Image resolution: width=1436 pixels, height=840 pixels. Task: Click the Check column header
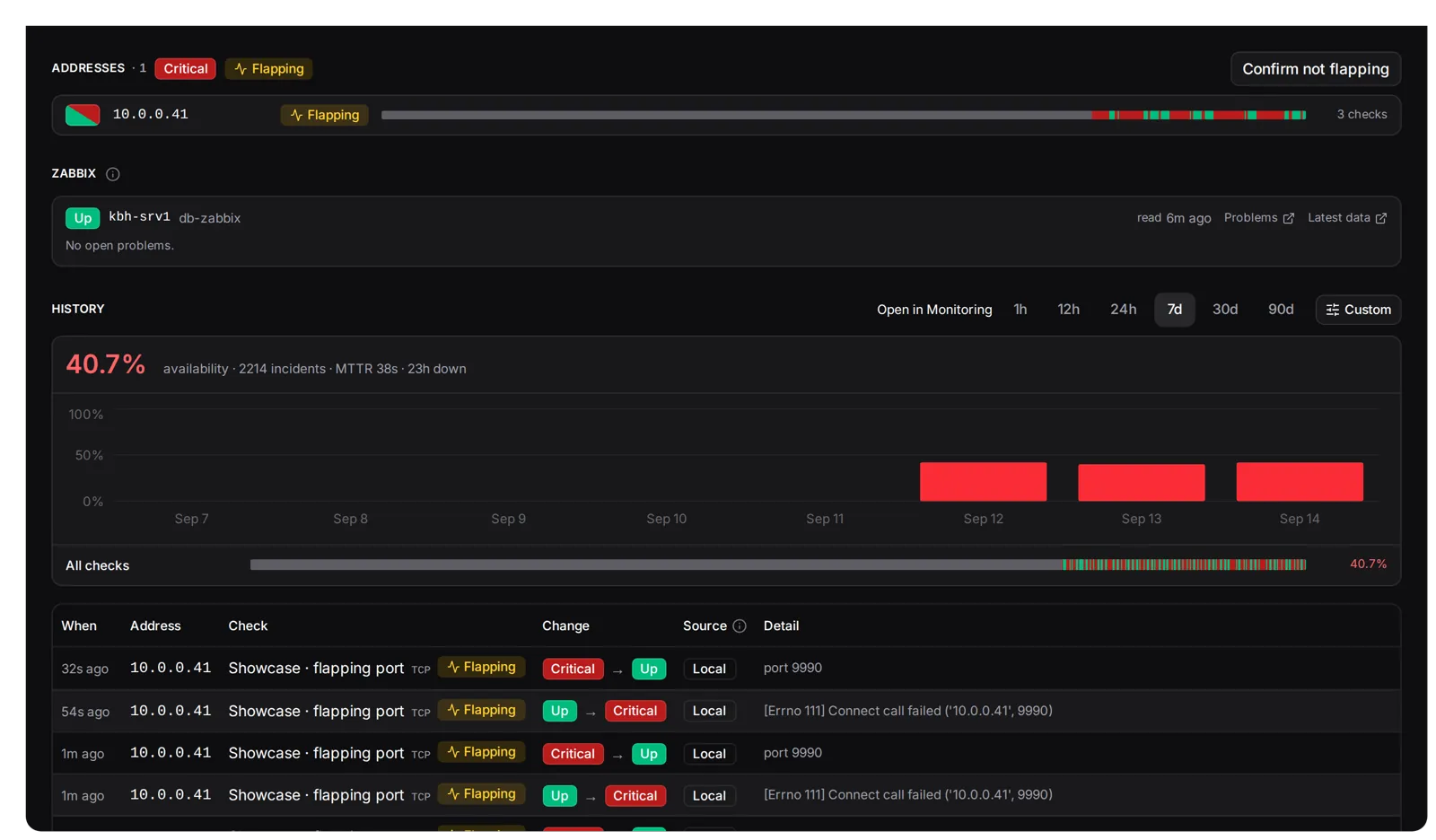tap(248, 626)
